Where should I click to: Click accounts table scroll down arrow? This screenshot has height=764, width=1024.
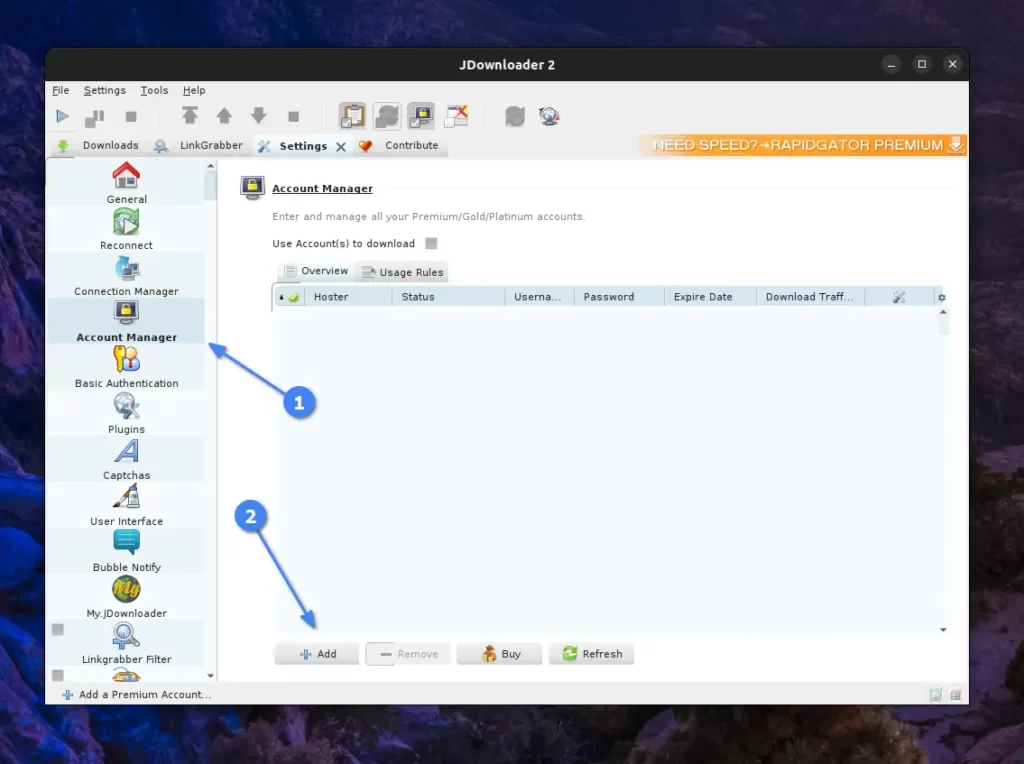tap(943, 630)
